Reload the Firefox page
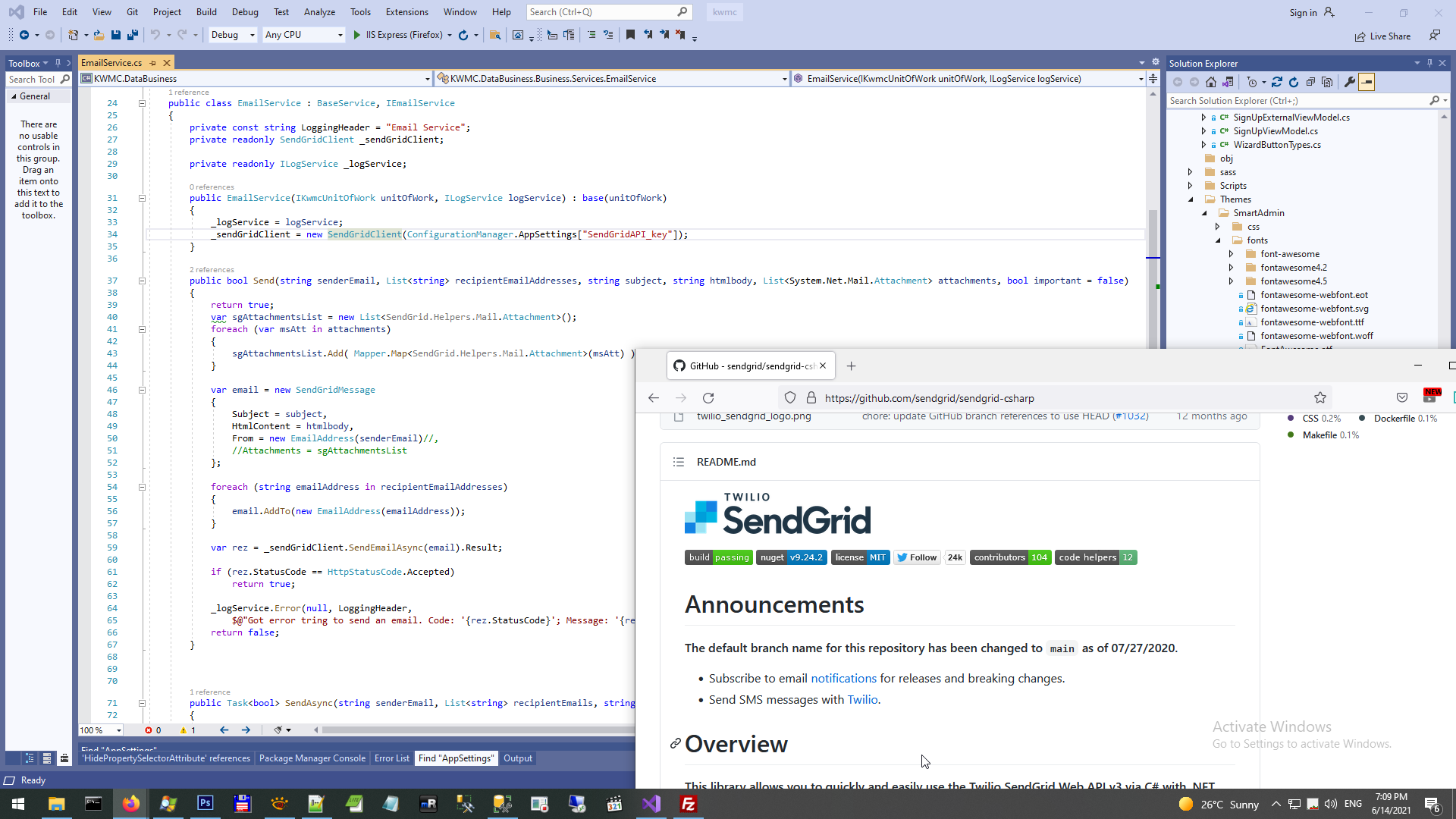Image resolution: width=1456 pixels, height=819 pixels. [x=708, y=398]
